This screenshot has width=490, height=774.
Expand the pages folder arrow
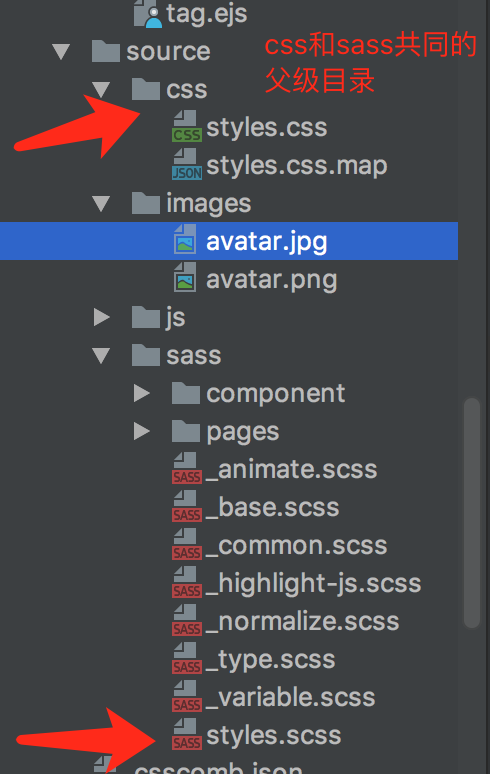(141, 431)
